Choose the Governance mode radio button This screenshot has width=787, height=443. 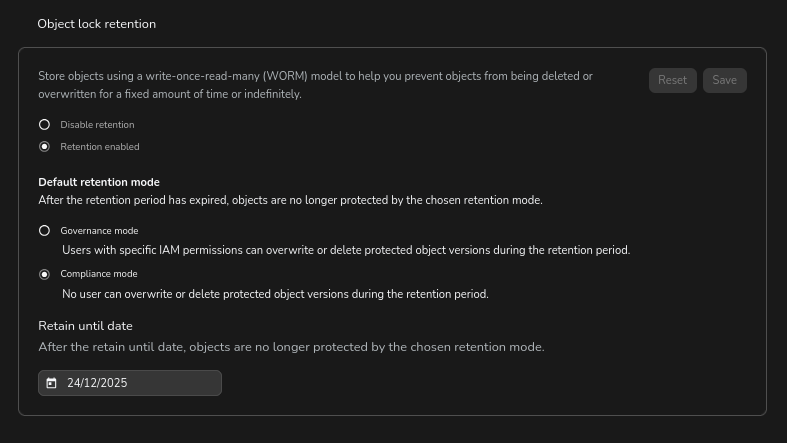click(x=44, y=231)
